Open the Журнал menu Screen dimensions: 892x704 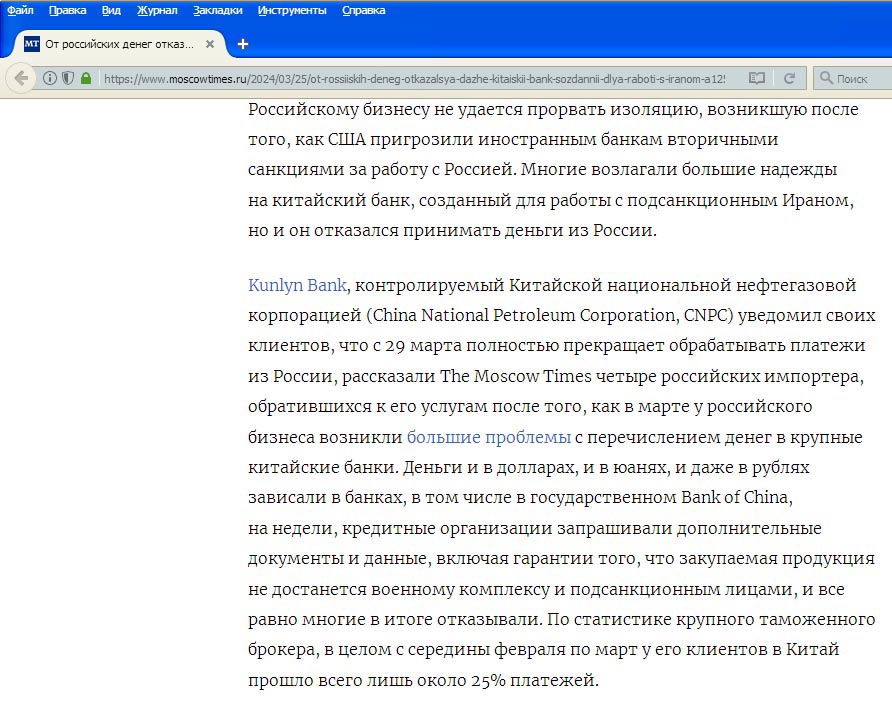coord(157,10)
